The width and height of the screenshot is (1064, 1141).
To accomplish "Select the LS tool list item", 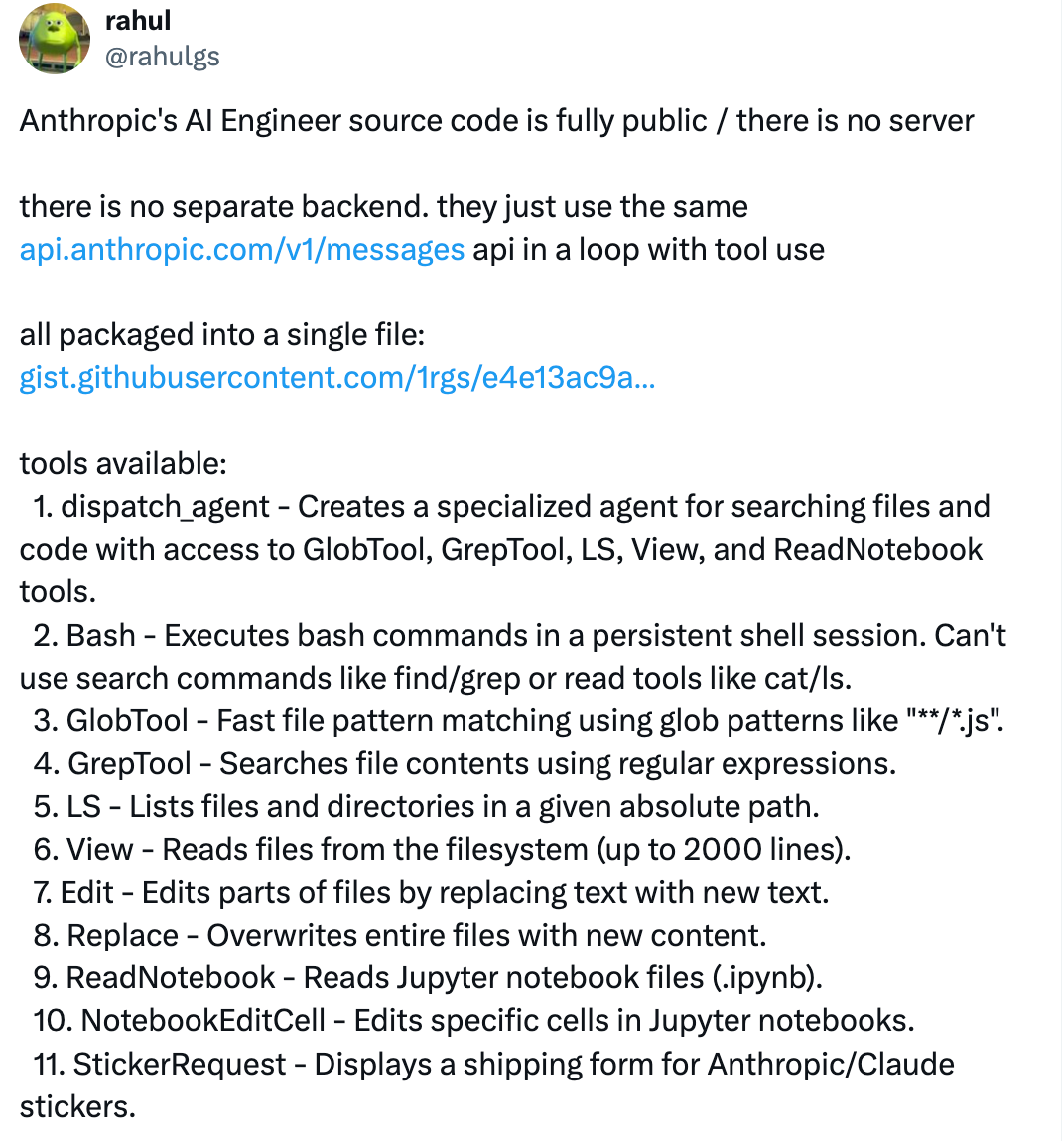I will pos(426,807).
